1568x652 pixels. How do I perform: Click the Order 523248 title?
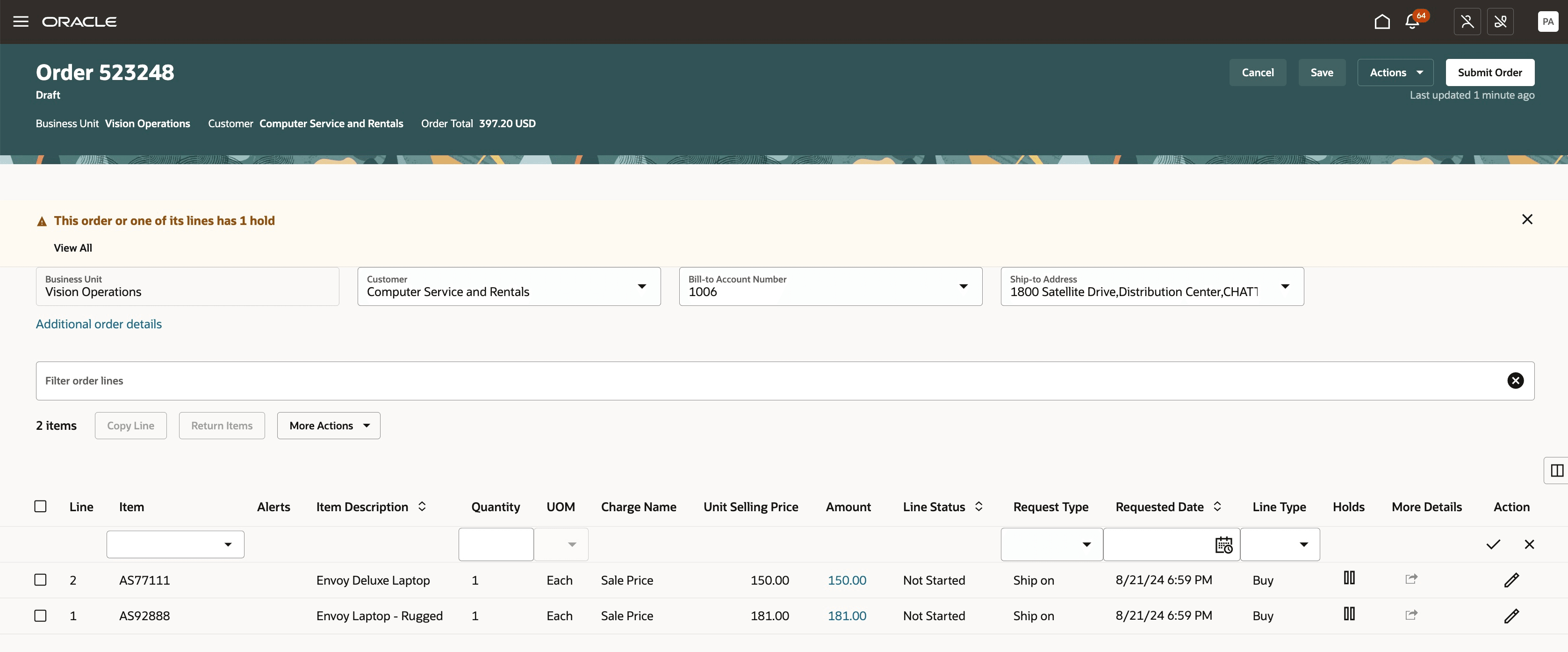pyautogui.click(x=105, y=72)
